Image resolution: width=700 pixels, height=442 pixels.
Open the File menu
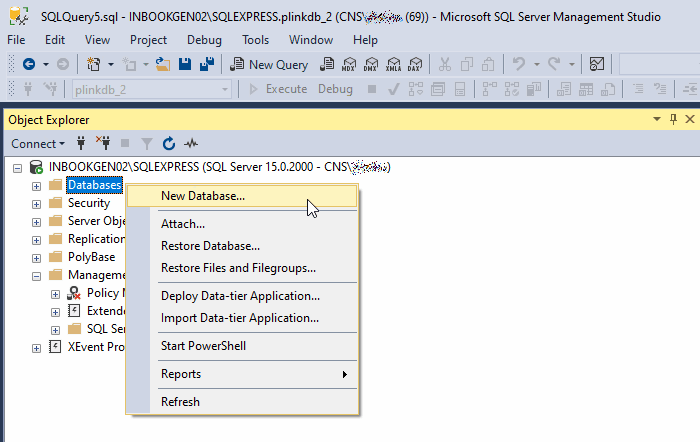point(16,40)
